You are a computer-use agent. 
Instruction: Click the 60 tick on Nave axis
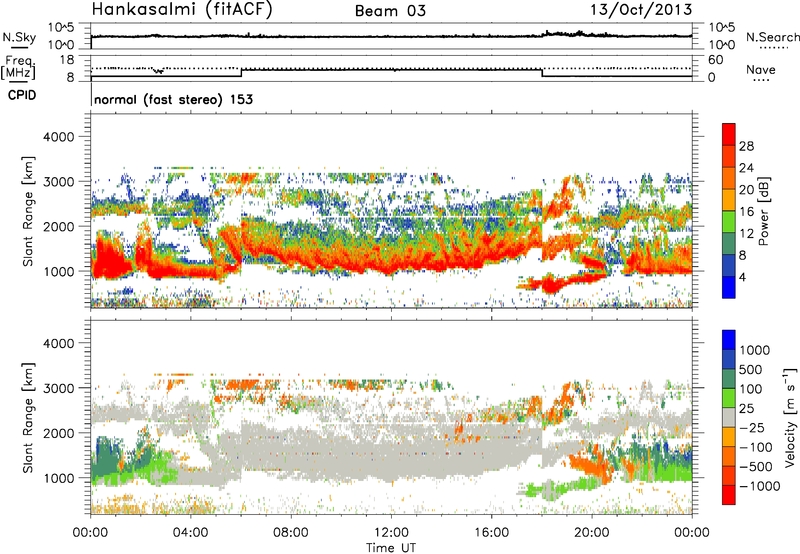point(715,60)
